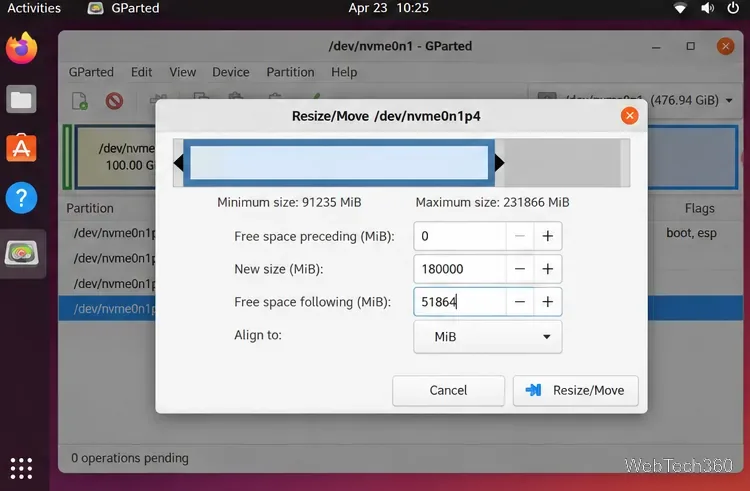Open the Partition menu

(290, 72)
